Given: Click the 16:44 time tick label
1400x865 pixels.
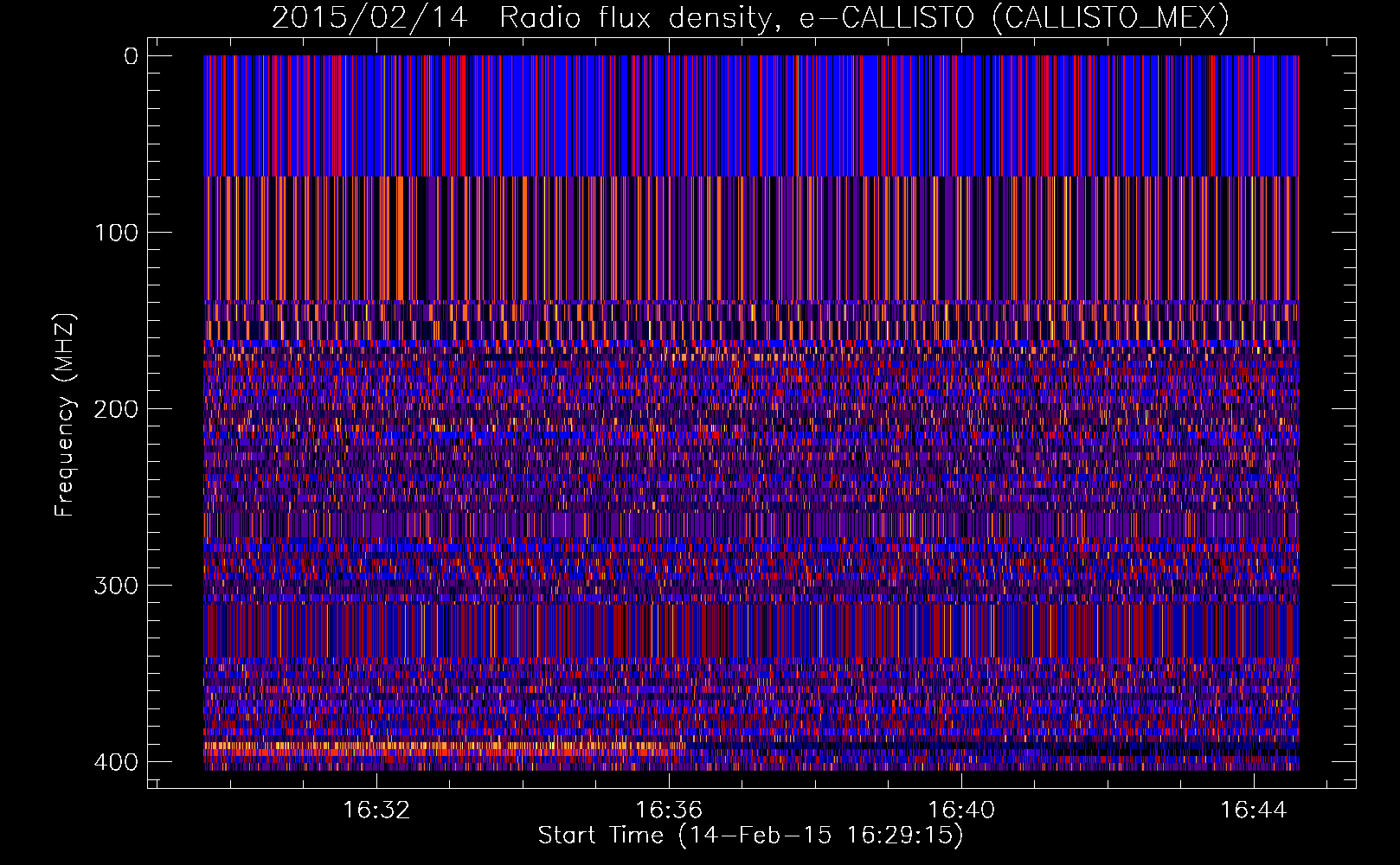Looking at the screenshot, I should 1253,811.
